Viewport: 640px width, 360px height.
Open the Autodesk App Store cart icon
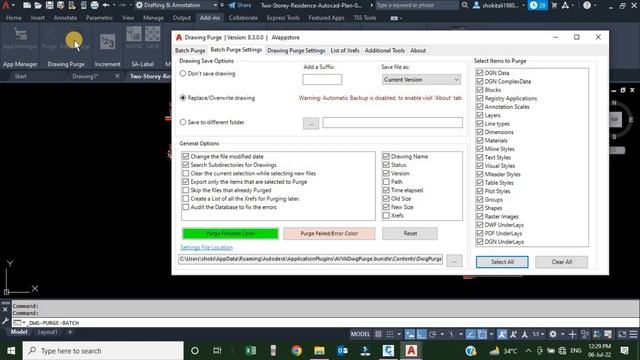[554, 5]
